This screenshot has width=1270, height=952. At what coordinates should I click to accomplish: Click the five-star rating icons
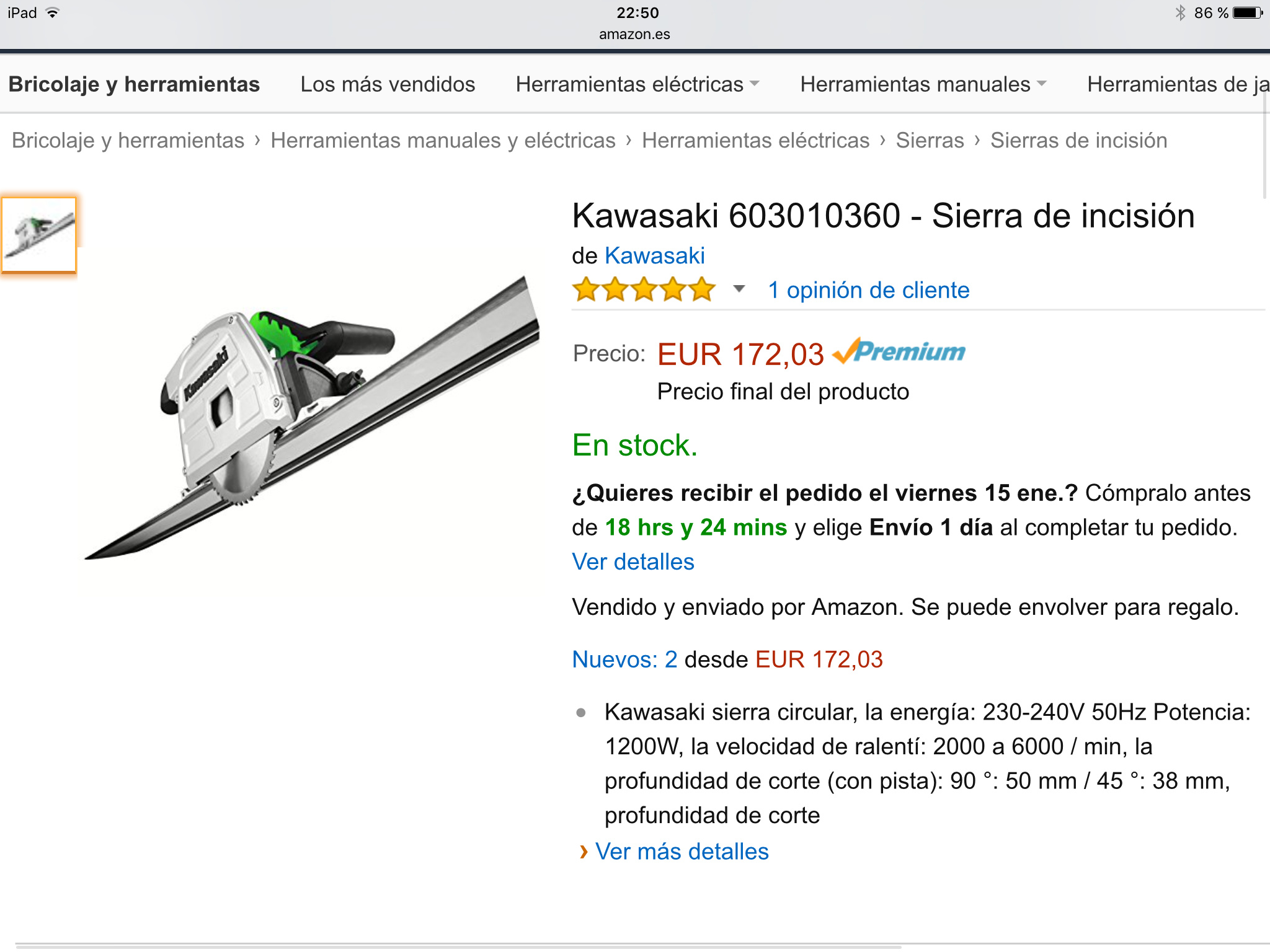pyautogui.click(x=644, y=290)
